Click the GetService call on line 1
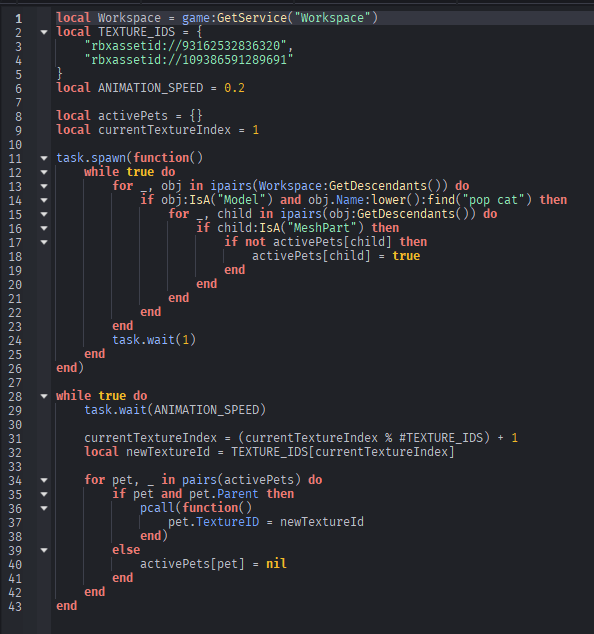This screenshot has width=594, height=634. tap(252, 18)
